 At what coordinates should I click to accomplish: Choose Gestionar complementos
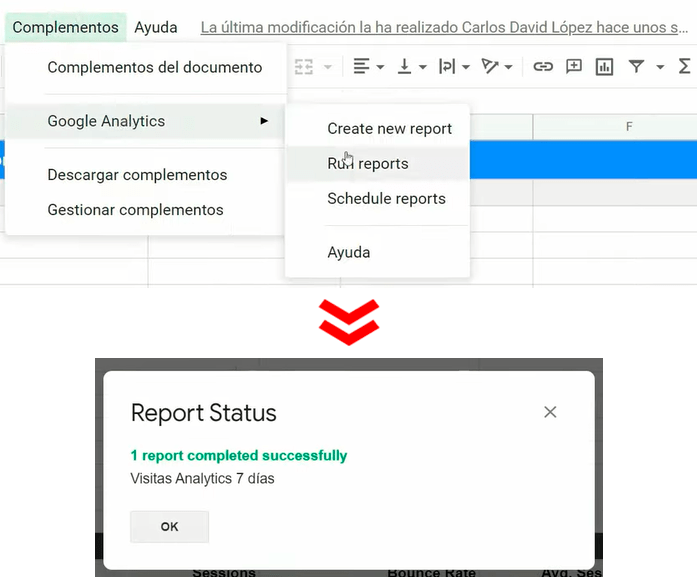point(136,209)
